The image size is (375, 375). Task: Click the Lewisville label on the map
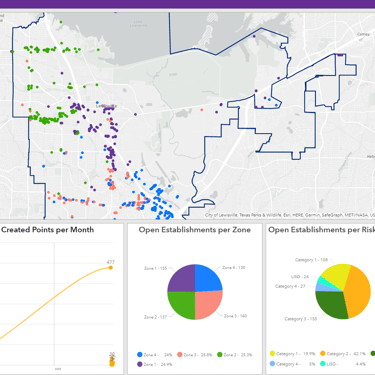106,106
